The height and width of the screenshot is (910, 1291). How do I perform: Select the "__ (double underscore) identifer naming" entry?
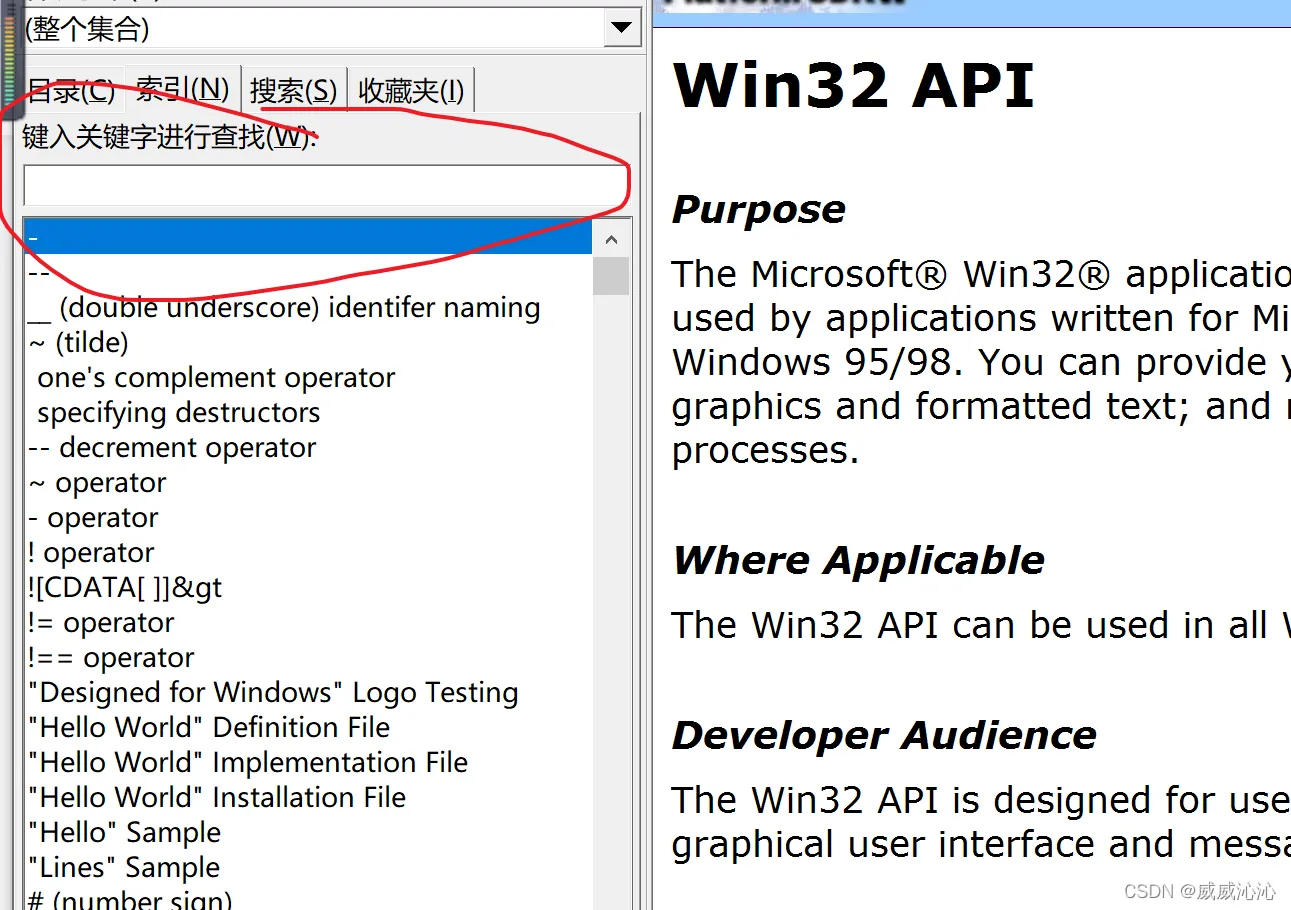pos(284,308)
